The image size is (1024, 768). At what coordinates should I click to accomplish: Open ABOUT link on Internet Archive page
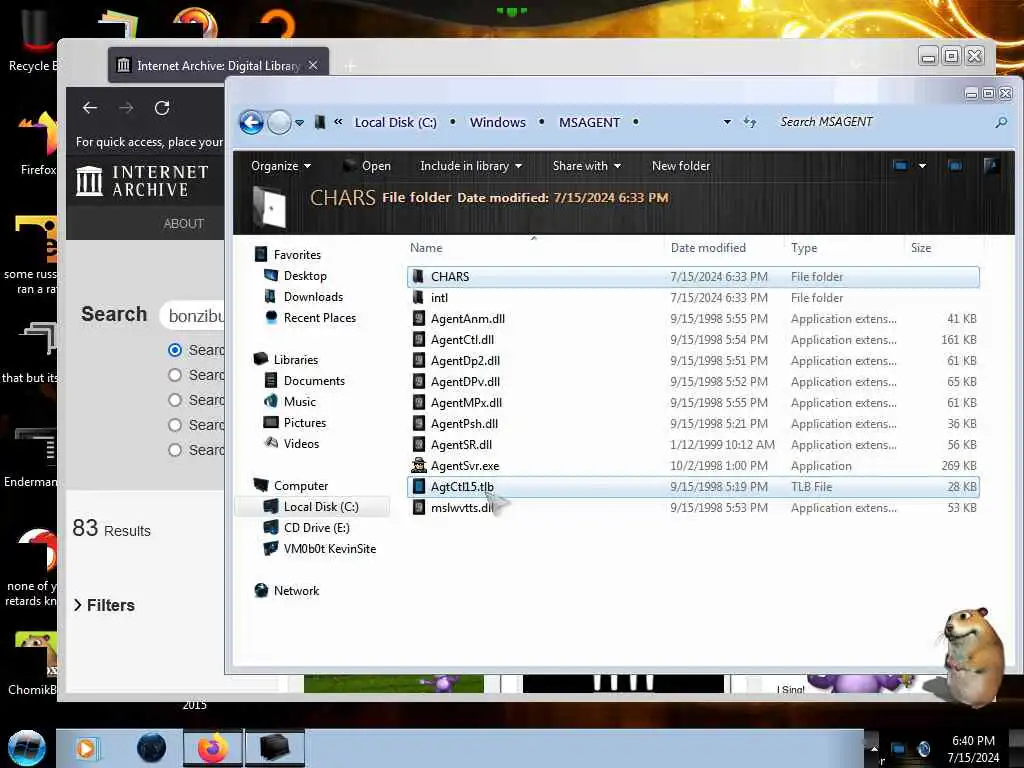click(x=184, y=223)
